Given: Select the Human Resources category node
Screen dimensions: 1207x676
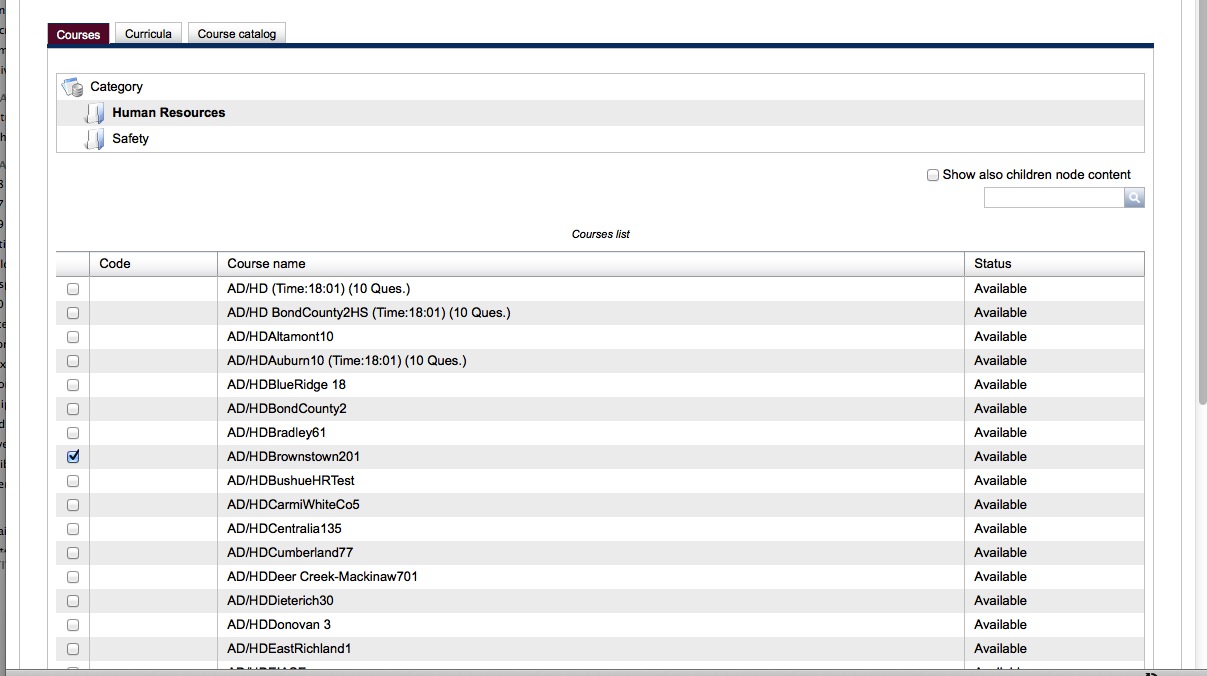Looking at the screenshot, I should [168, 113].
